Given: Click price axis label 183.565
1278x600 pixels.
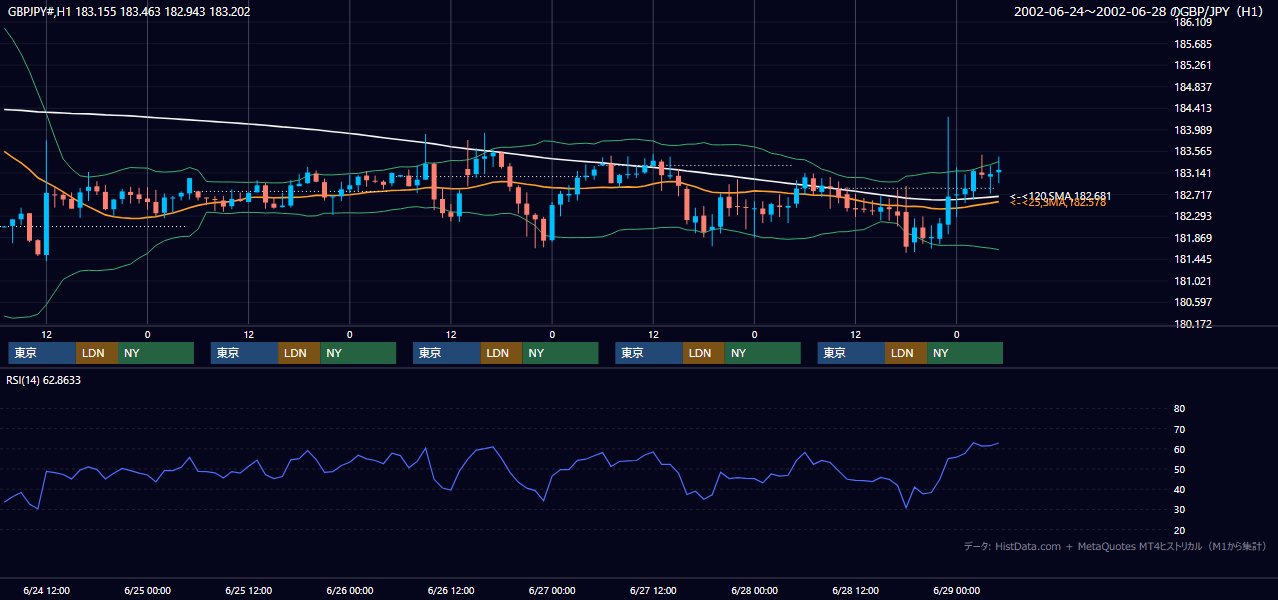Looking at the screenshot, I should (1193, 151).
